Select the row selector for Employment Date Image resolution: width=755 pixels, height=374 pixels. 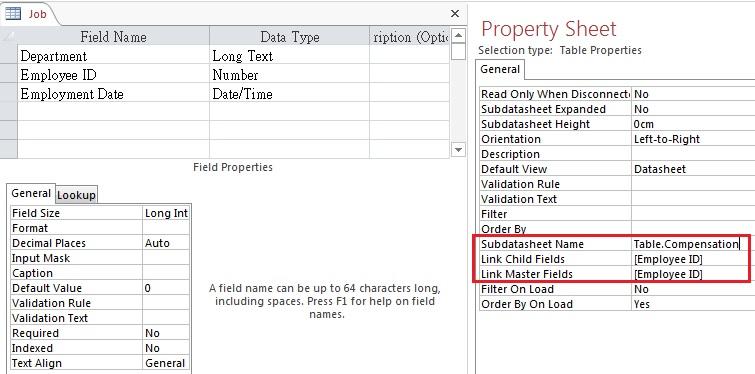[9, 93]
